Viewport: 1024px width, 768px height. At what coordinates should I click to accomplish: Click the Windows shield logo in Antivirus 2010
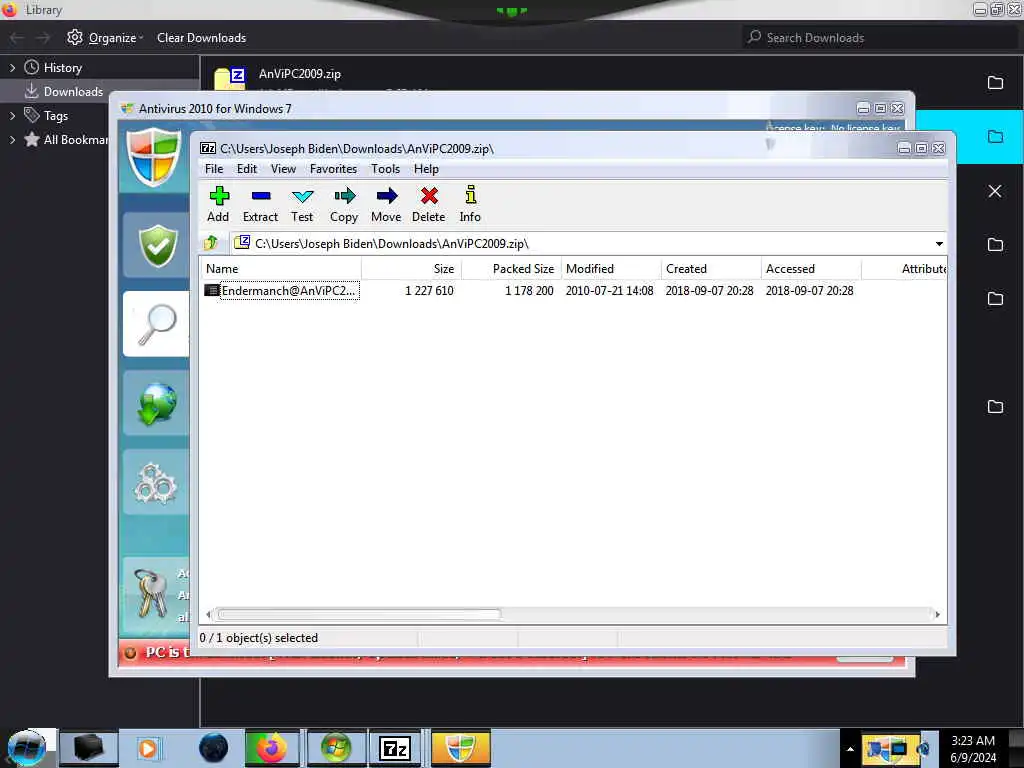pyautogui.click(x=154, y=157)
